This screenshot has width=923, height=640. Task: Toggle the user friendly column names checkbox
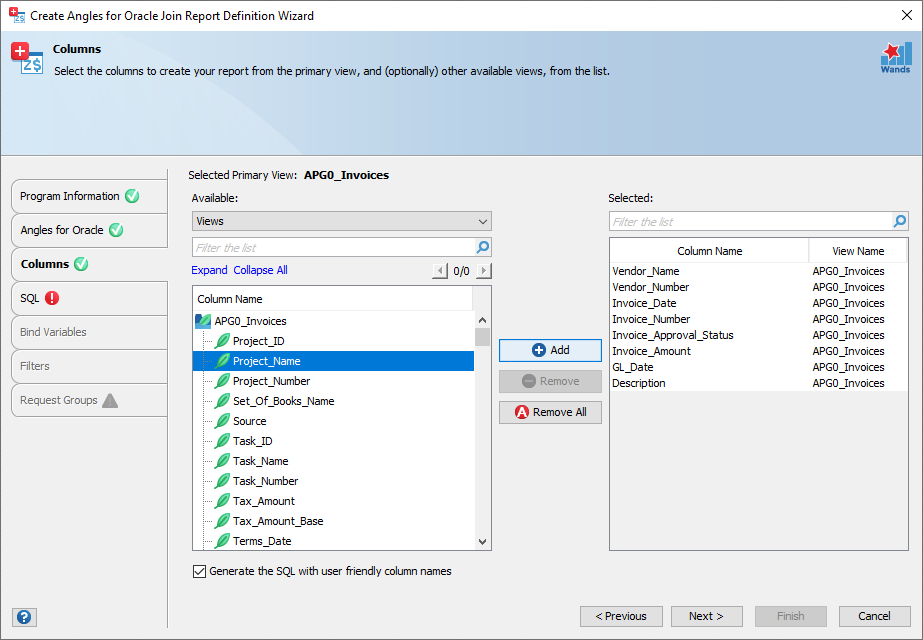(x=198, y=572)
